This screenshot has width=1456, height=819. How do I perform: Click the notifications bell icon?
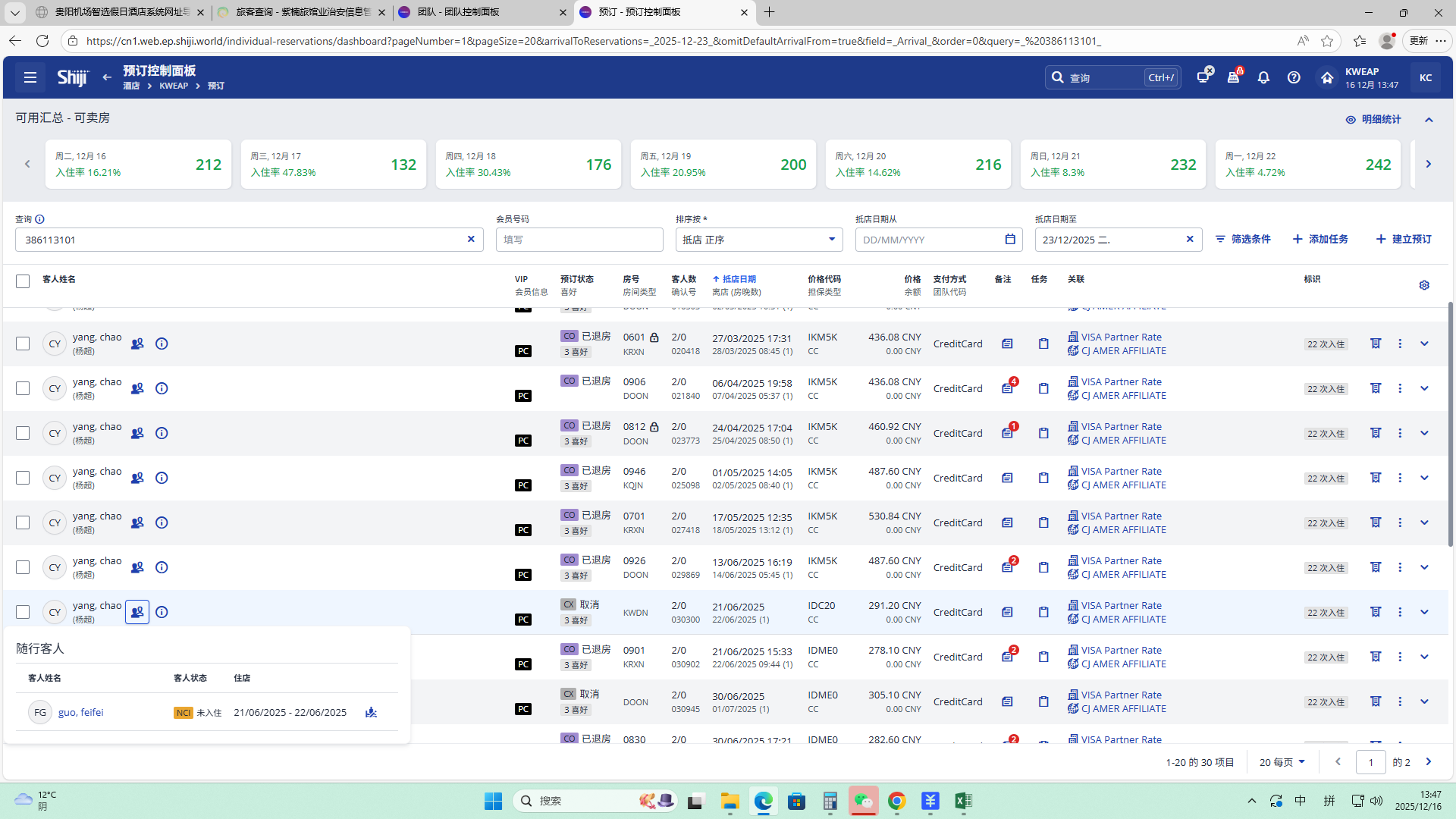click(x=1263, y=77)
